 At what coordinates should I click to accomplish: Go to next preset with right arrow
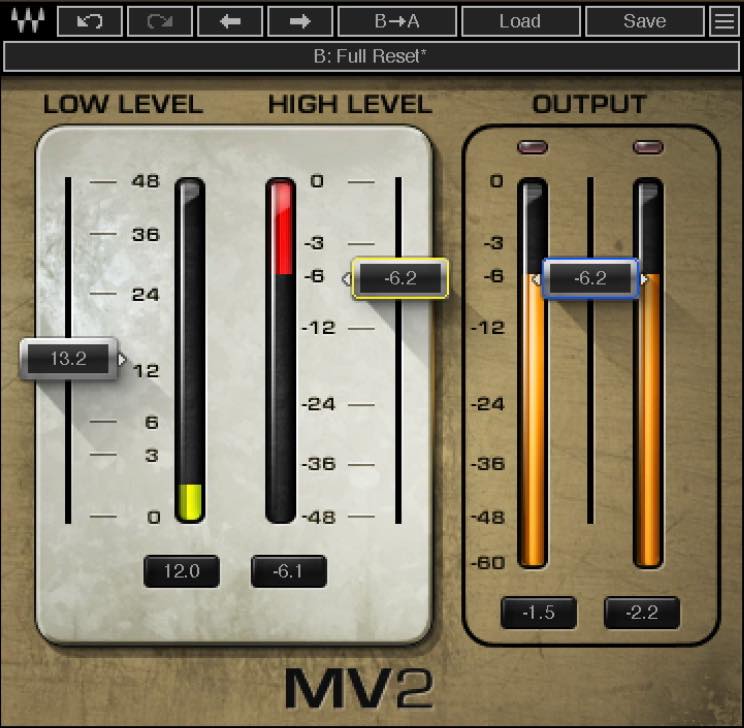[300, 21]
